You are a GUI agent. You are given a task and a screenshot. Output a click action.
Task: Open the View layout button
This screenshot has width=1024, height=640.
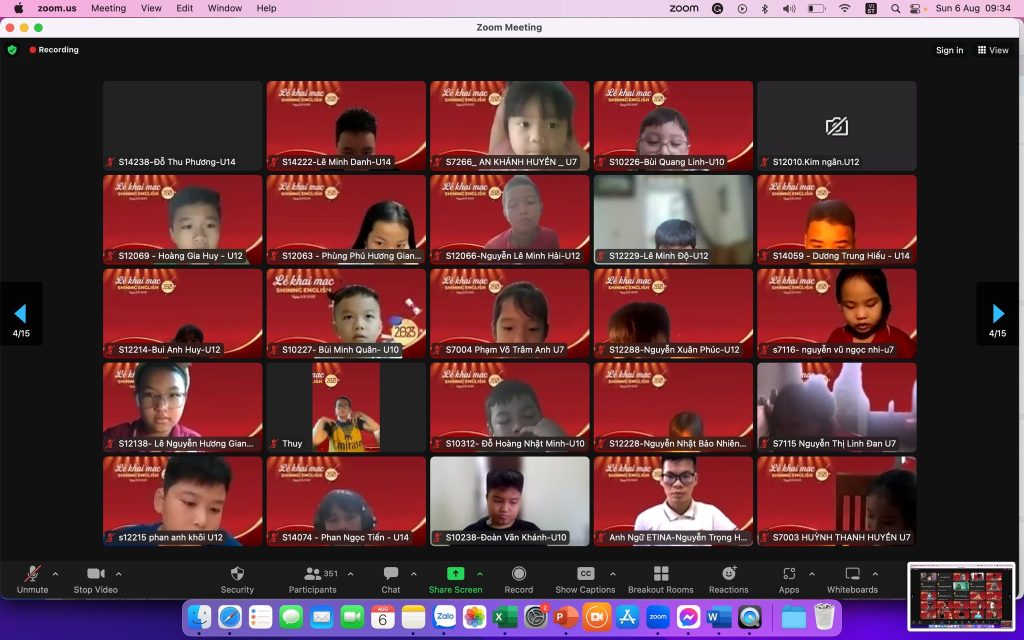tap(993, 50)
